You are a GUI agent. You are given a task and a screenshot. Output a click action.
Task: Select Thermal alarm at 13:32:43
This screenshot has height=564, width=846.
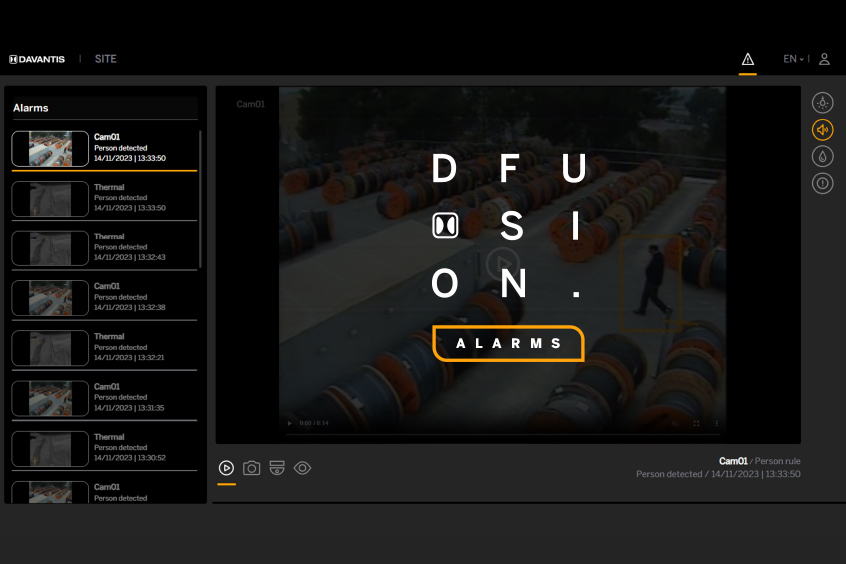click(x=104, y=248)
